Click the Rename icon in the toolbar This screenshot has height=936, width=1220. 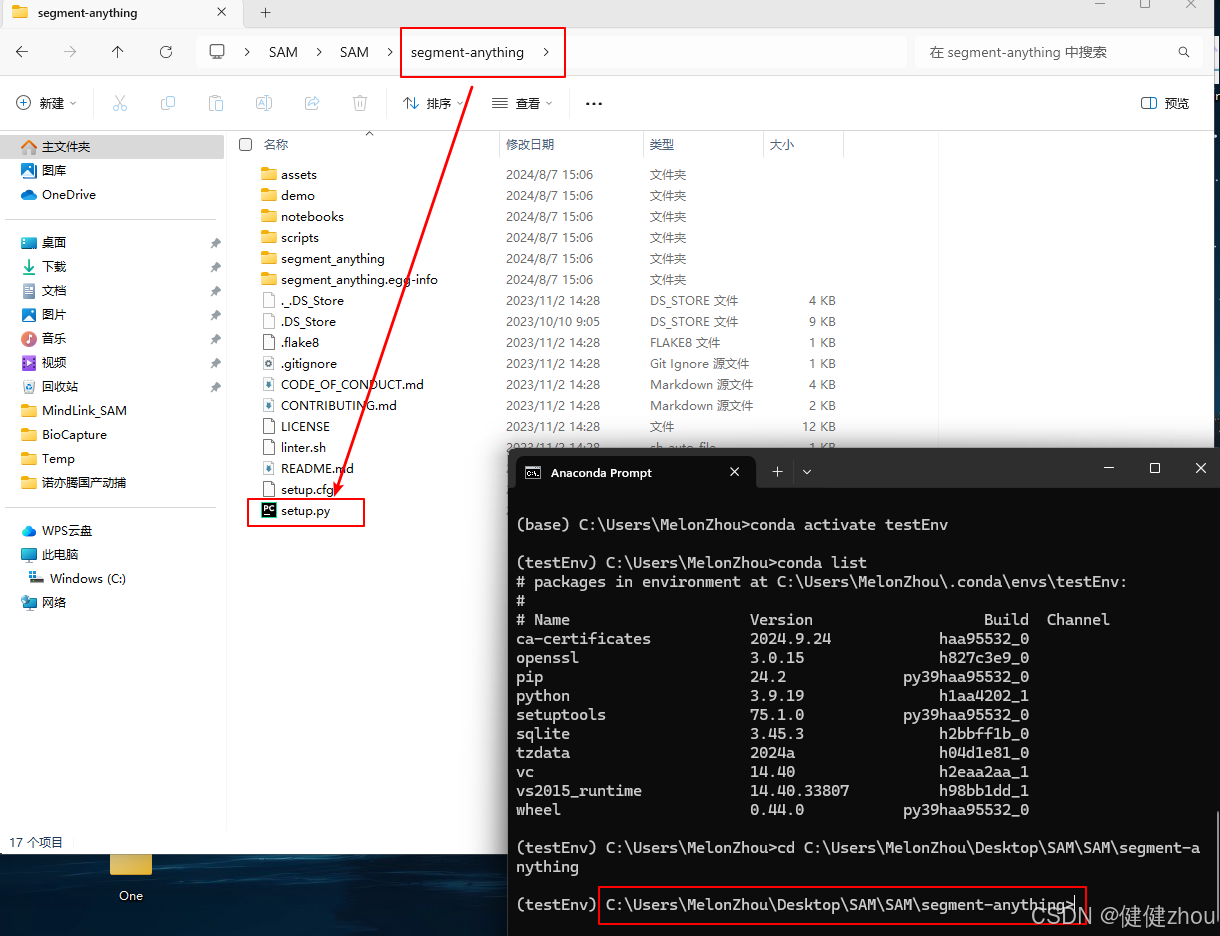tap(264, 103)
